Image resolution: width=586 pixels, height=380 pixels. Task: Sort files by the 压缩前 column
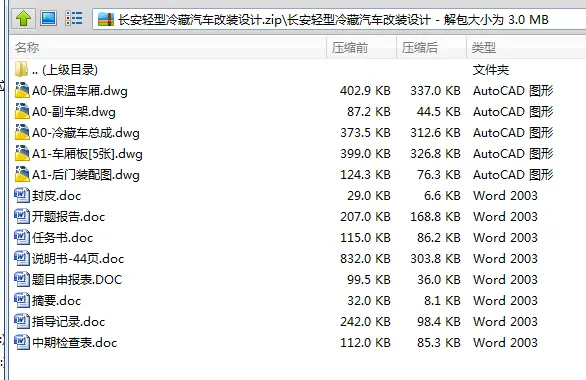point(361,47)
